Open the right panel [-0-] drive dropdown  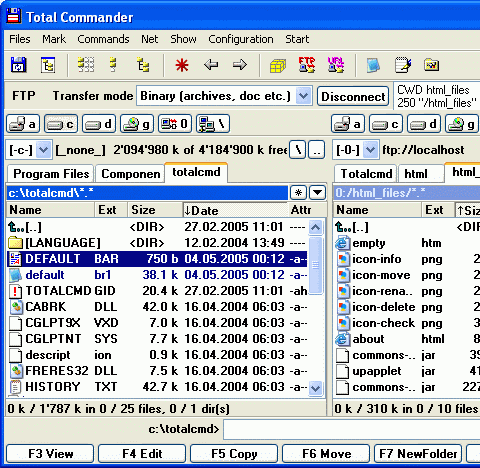pyautogui.click(x=370, y=150)
